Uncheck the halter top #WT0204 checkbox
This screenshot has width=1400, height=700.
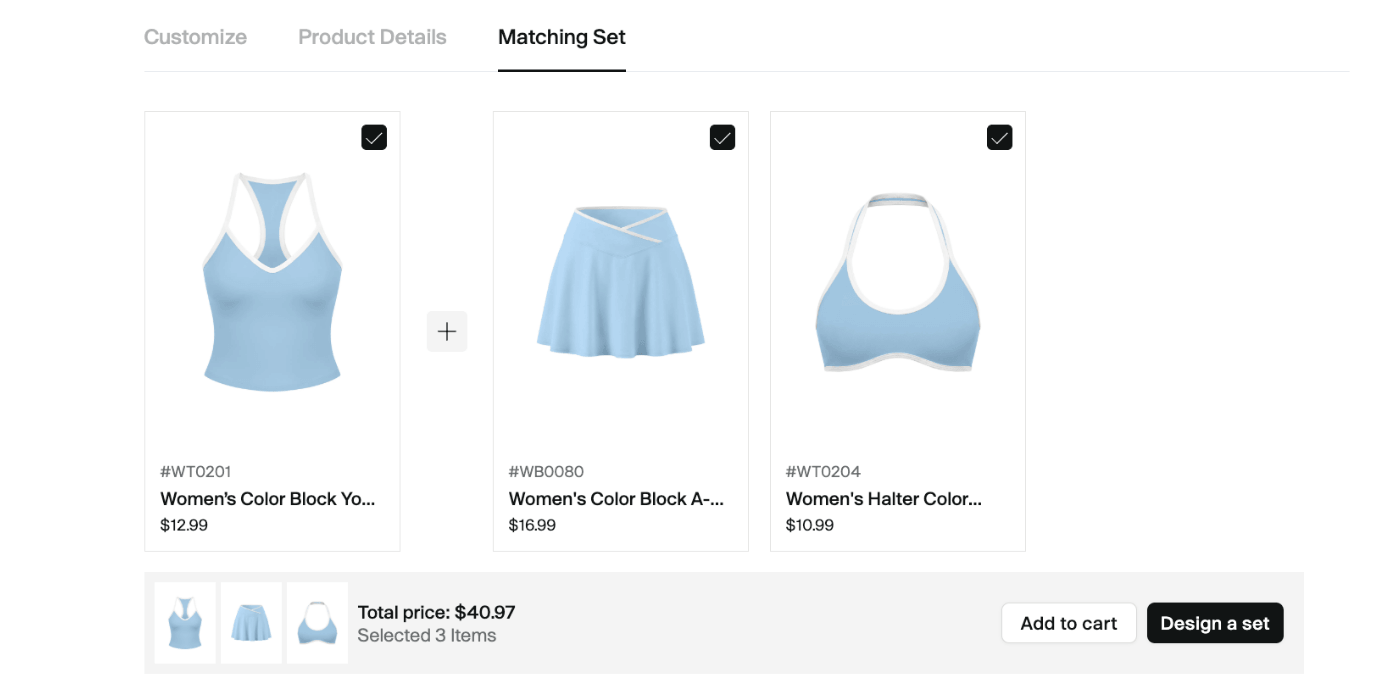[x=999, y=137]
